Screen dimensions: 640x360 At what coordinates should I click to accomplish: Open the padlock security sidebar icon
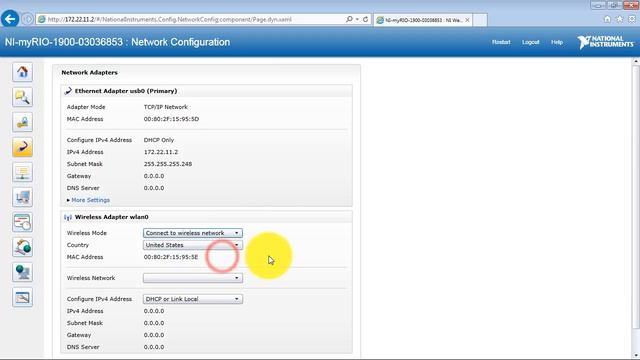(x=22, y=122)
